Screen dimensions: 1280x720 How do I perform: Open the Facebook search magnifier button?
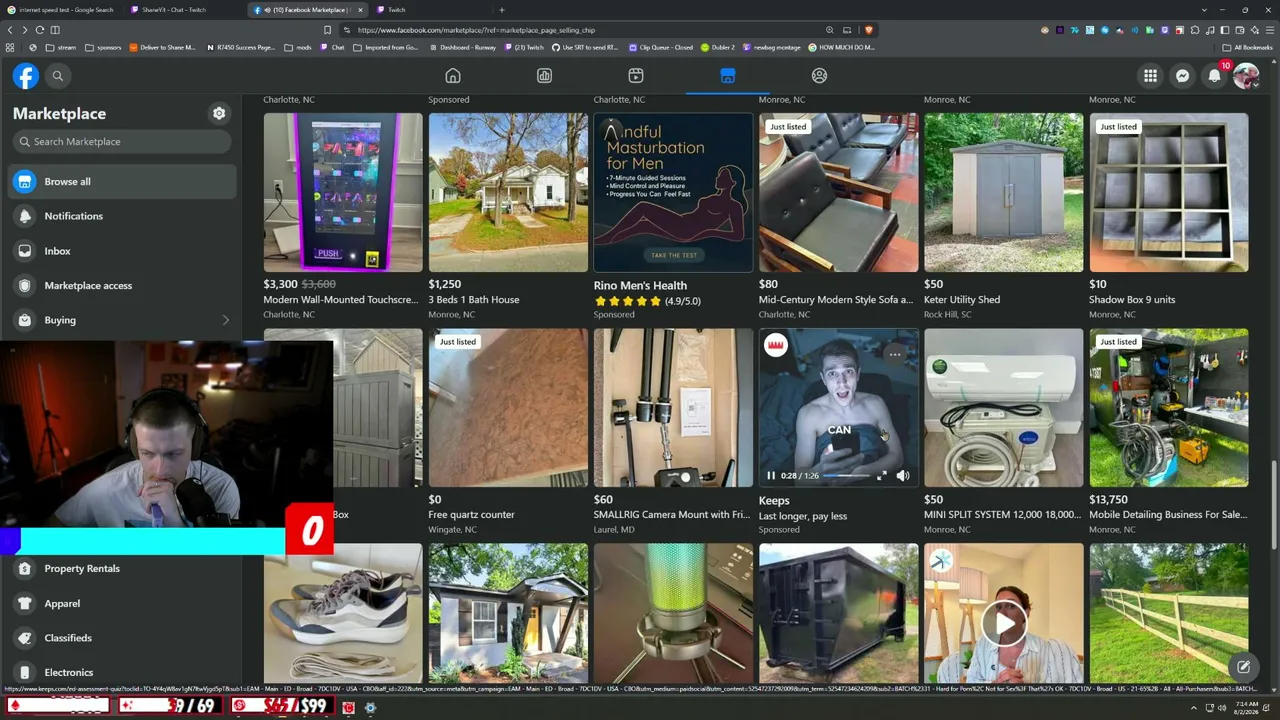tap(58, 76)
